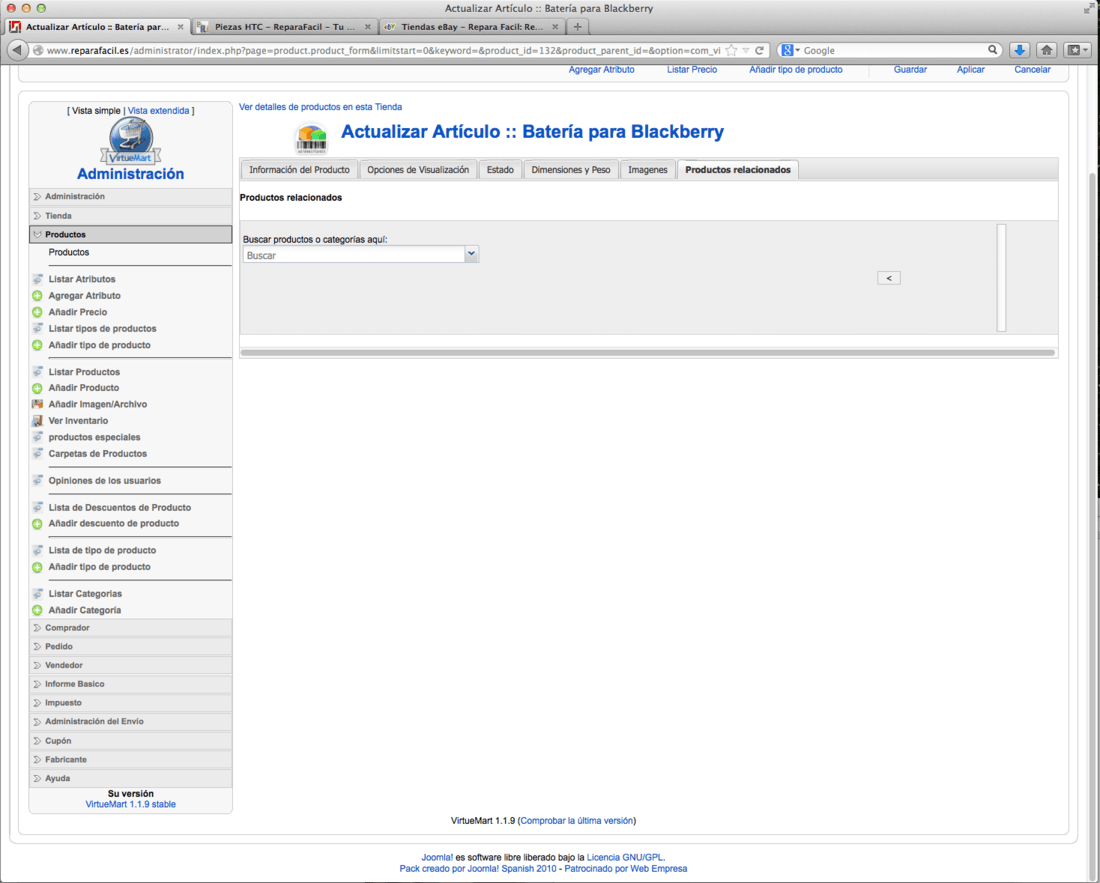The height and width of the screenshot is (883, 1100).
Task: Open the Estado tab
Action: pyautogui.click(x=500, y=170)
